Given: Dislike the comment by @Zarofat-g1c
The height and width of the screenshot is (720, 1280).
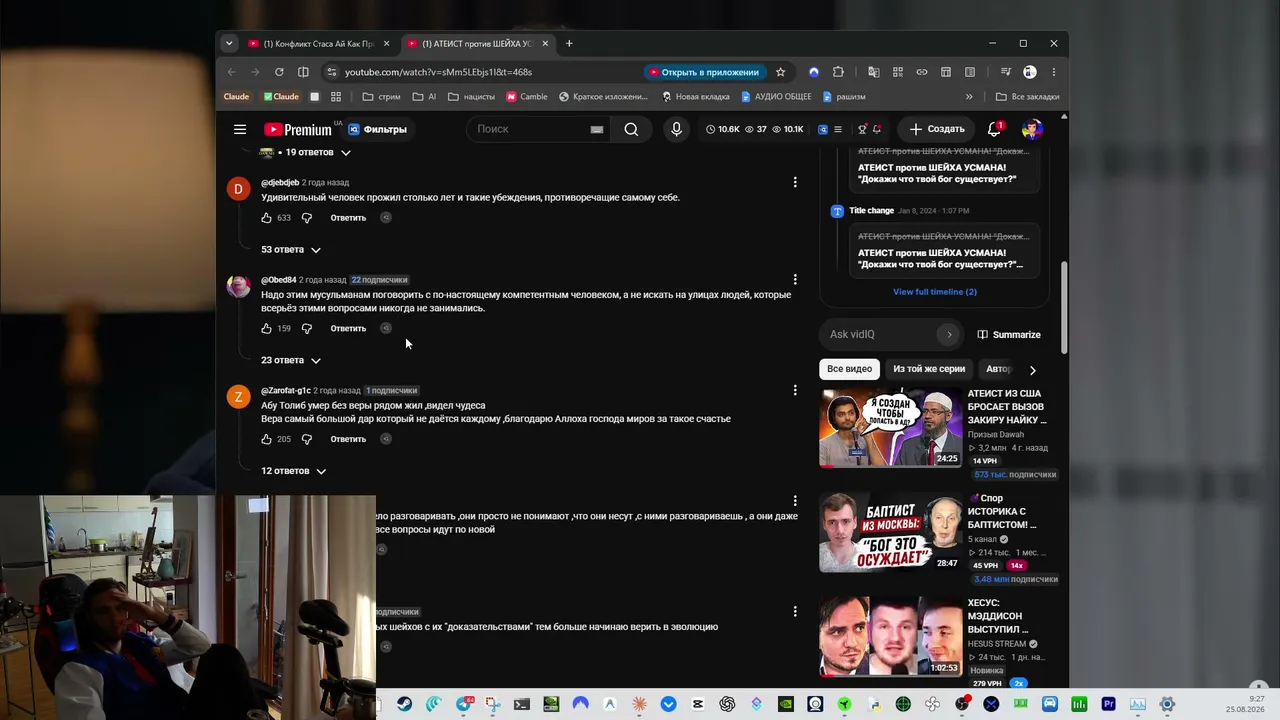Looking at the screenshot, I should (307, 440).
